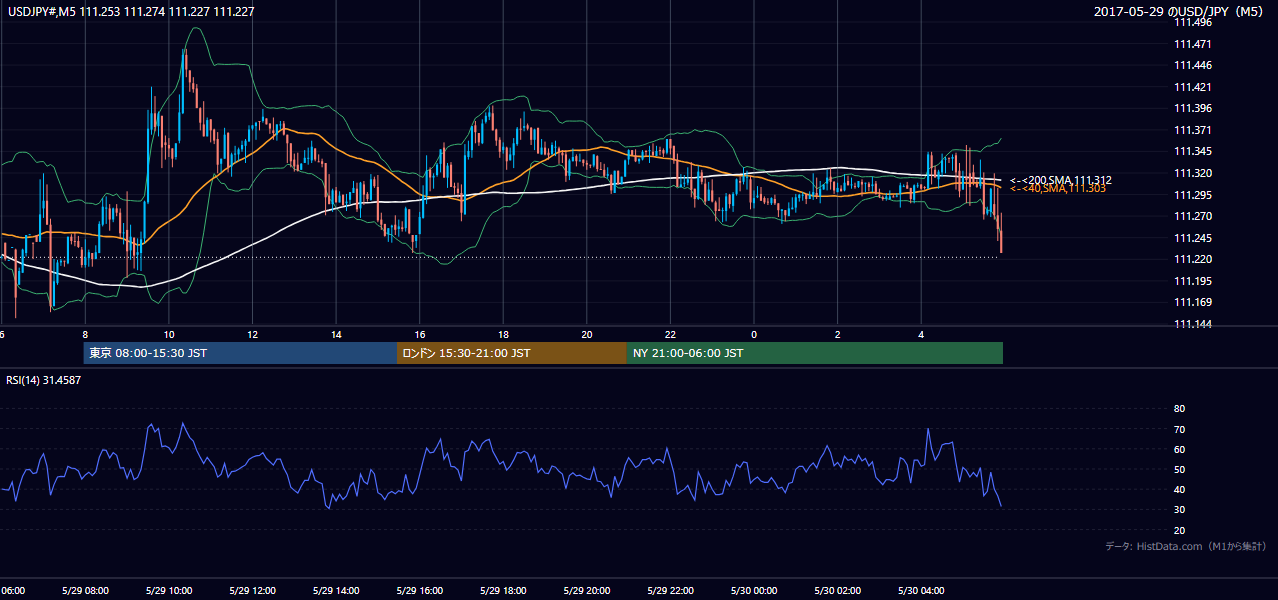The image size is (1278, 600).
Task: Click the 111.195 price axis label
Action: click(x=1194, y=281)
